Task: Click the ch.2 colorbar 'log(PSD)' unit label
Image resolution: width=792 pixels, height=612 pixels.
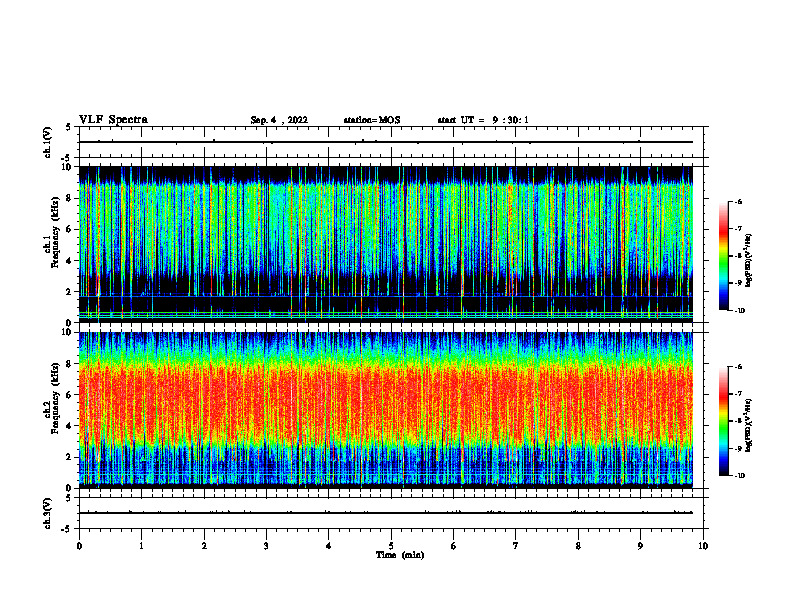Action: 749,425
